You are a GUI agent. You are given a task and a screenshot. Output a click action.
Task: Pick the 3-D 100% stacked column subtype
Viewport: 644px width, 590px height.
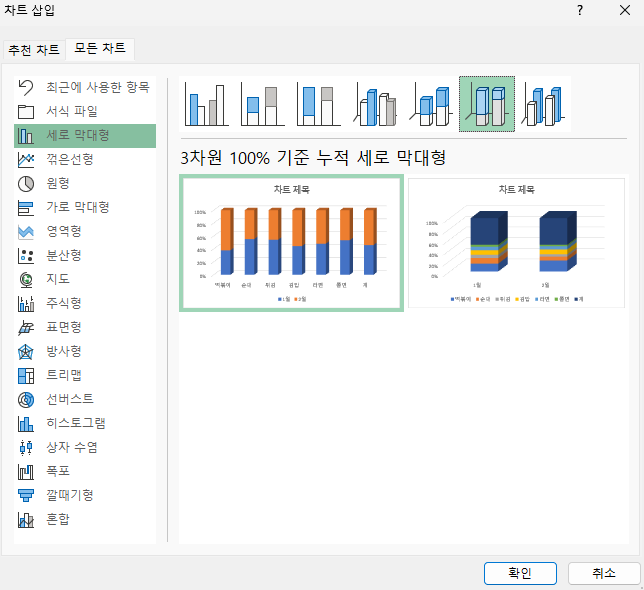coord(487,104)
